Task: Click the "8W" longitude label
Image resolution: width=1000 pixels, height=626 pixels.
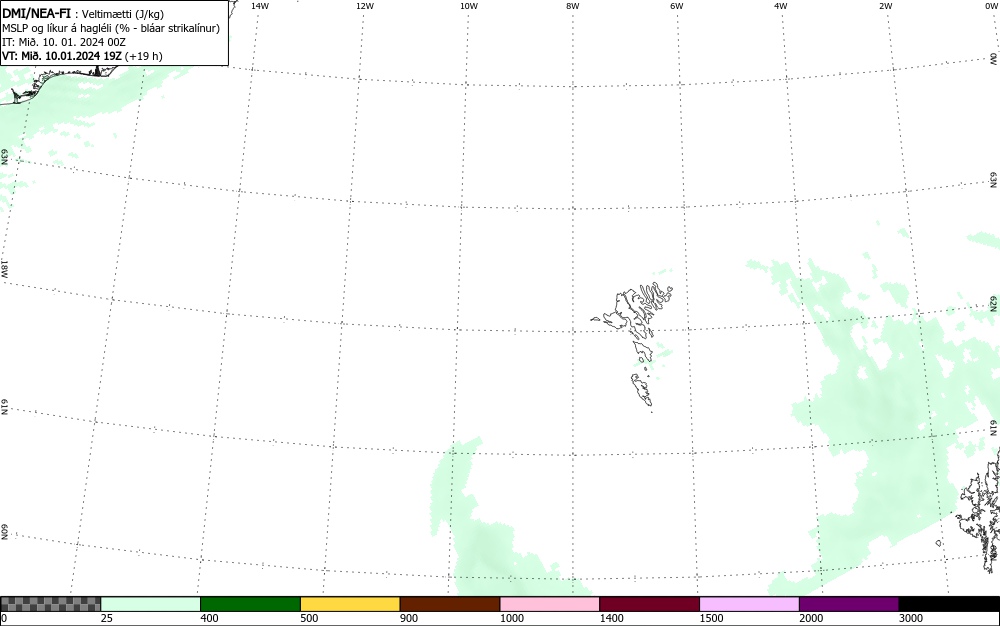Action: tap(573, 6)
